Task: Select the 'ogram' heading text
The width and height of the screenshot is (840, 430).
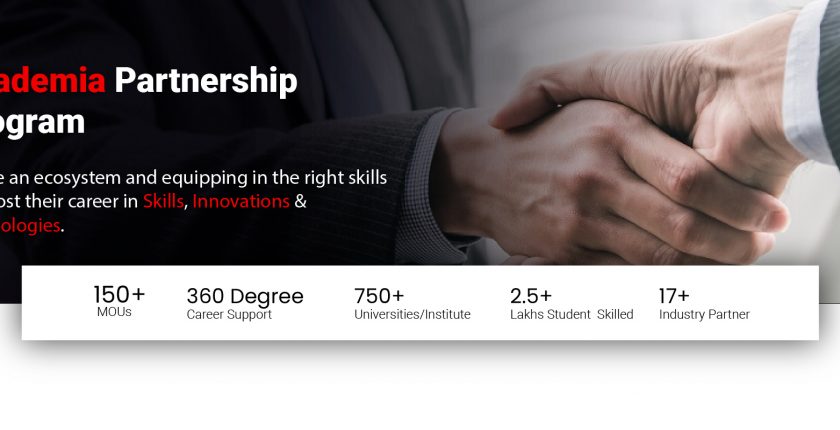Action: pyautogui.click(x=42, y=124)
